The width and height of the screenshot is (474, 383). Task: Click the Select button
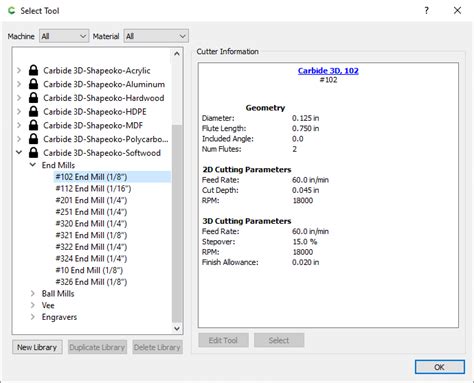pyautogui.click(x=279, y=340)
